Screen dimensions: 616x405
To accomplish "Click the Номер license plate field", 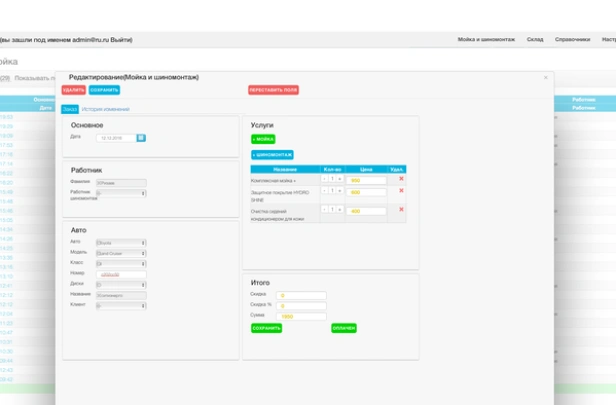I will click(120, 274).
